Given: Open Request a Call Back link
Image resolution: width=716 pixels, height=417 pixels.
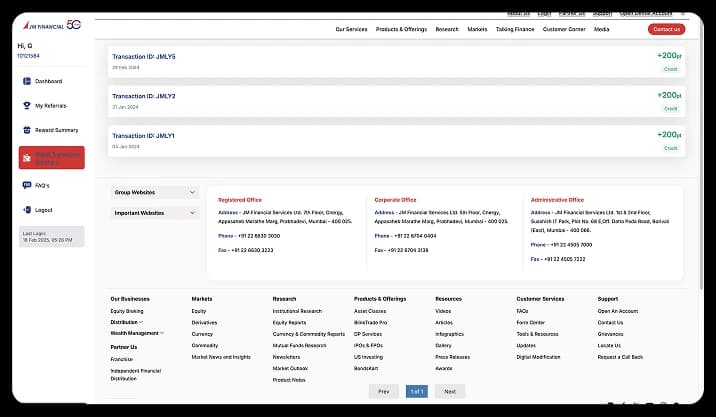Looking at the screenshot, I should coord(620,357).
